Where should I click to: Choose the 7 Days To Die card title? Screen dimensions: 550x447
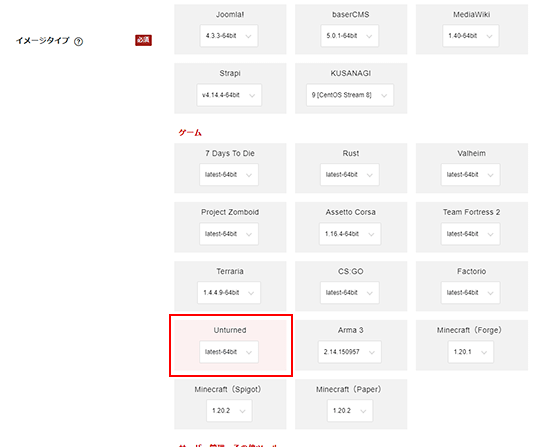(230, 153)
